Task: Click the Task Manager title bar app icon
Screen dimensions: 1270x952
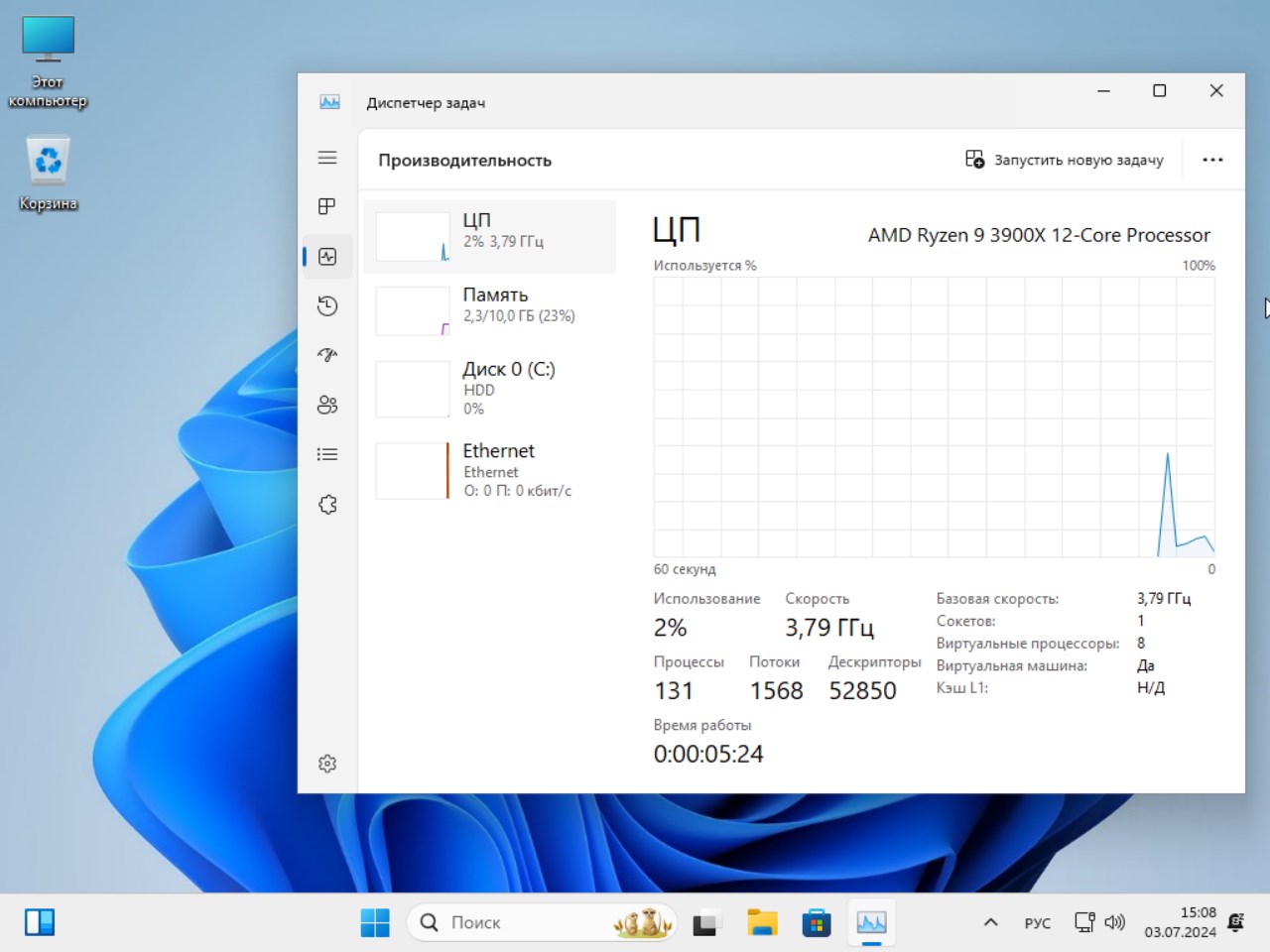Action: coord(329,102)
